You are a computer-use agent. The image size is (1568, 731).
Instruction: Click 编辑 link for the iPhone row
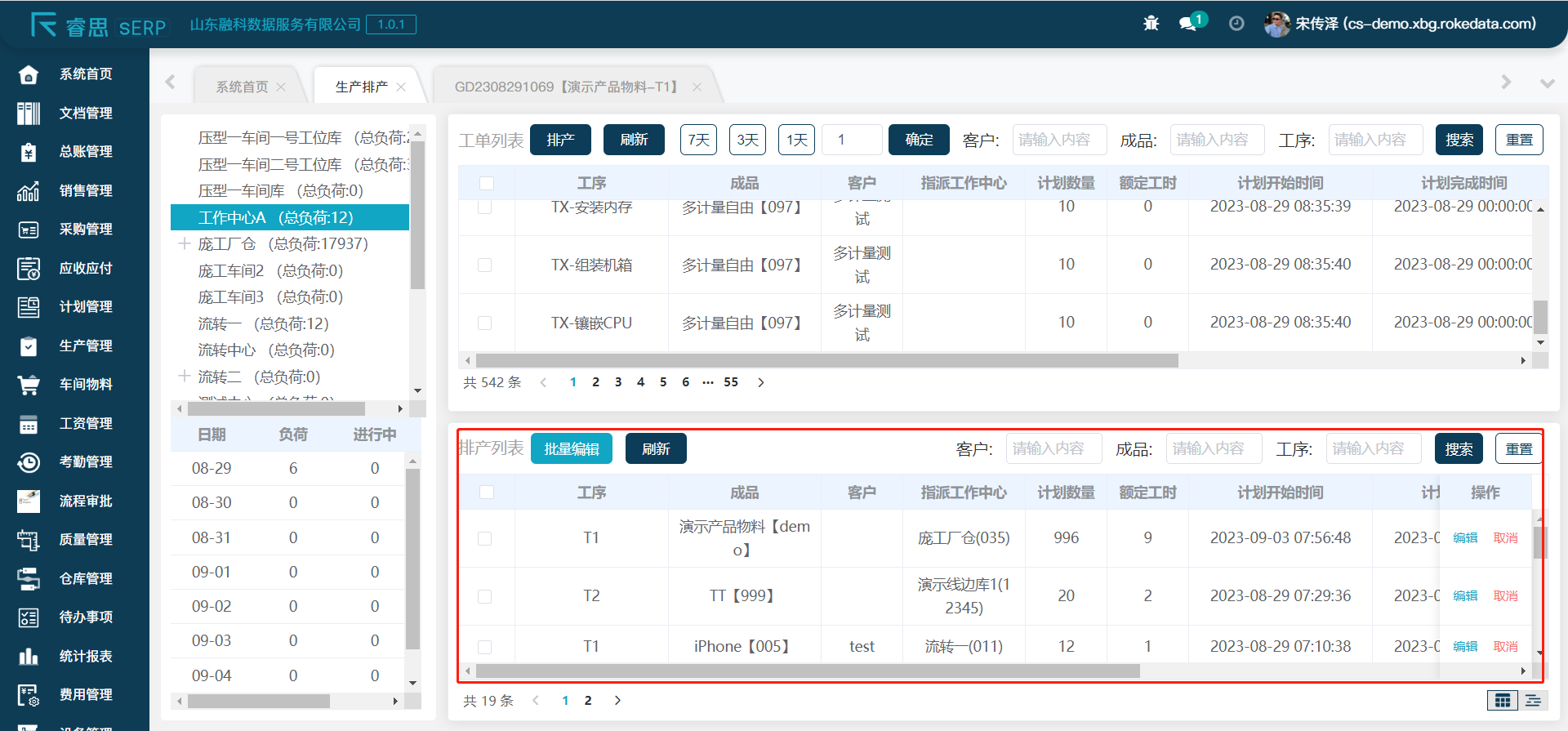(1465, 647)
